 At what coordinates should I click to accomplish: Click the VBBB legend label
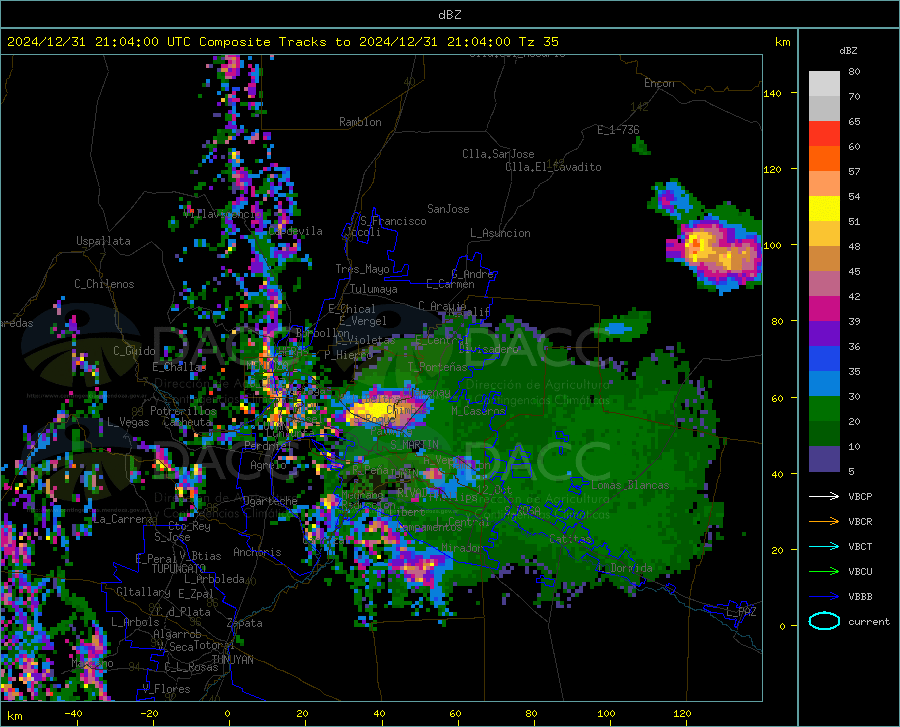coord(860,597)
